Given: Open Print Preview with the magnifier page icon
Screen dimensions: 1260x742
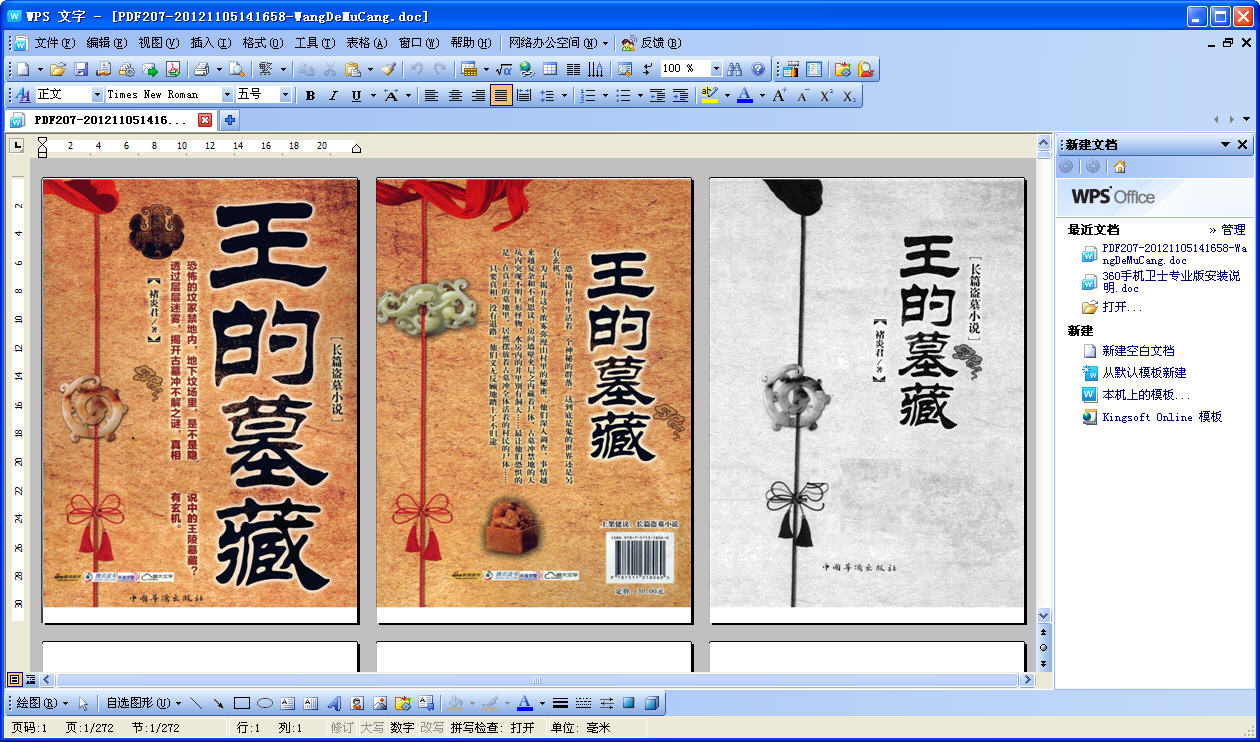Looking at the screenshot, I should pyautogui.click(x=236, y=69).
